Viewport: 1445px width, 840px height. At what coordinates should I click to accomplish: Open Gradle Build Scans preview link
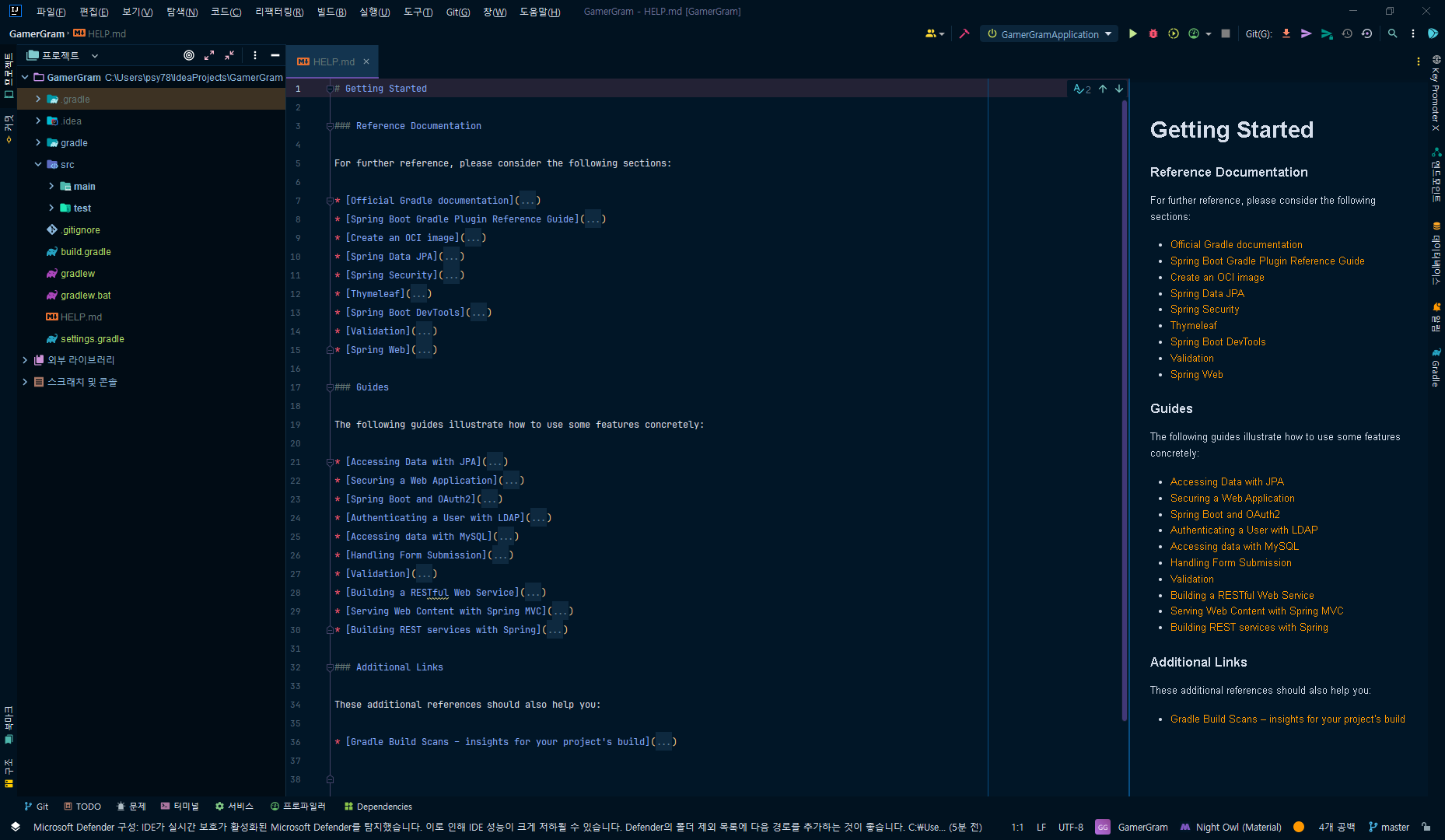[x=1287, y=719]
